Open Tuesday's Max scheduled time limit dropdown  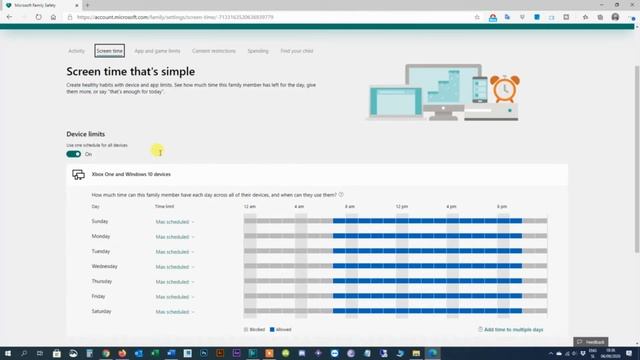[x=175, y=252]
